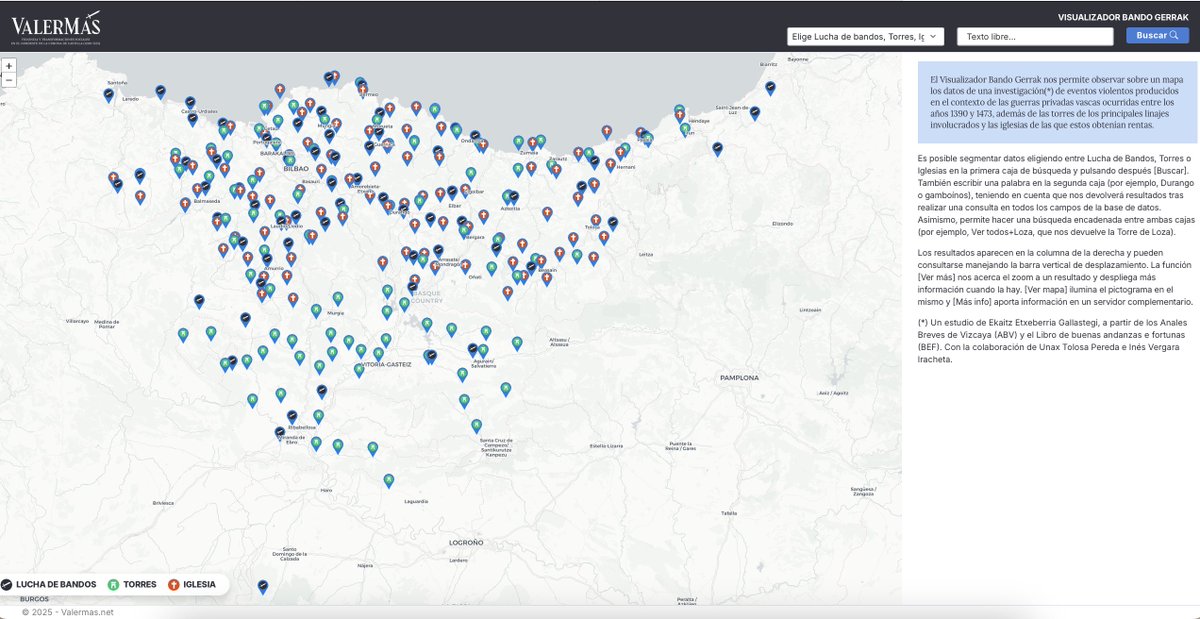Screen dimensions: 1200x619
Task: Select the Lucha de Bandos marker at Ribabellosa
Action: coord(292,416)
